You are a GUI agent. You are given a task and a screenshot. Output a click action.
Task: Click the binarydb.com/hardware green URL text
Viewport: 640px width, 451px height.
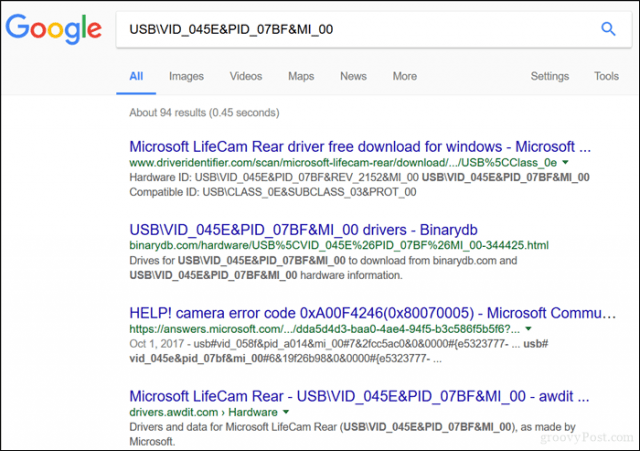click(x=339, y=245)
